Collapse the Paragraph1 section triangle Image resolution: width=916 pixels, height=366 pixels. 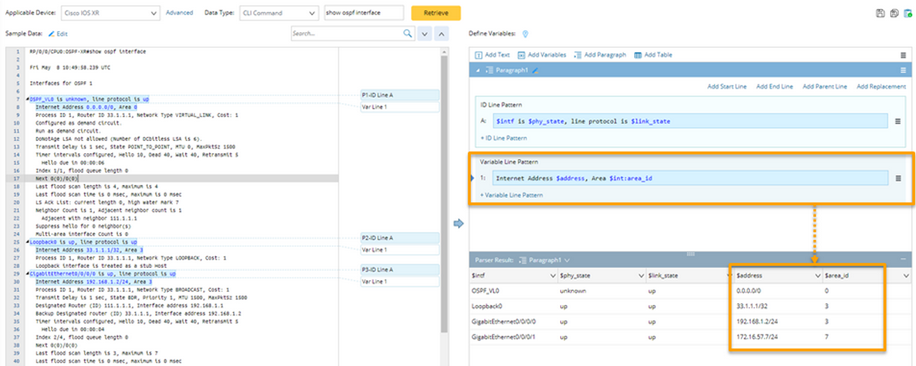(479, 70)
